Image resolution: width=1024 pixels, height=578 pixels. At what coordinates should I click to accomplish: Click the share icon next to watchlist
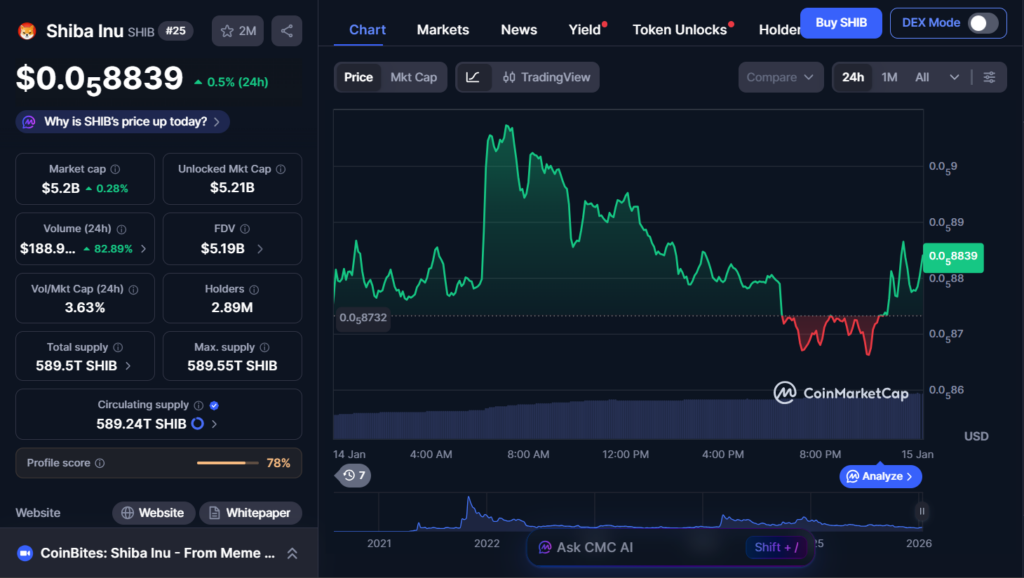pyautogui.click(x=287, y=31)
